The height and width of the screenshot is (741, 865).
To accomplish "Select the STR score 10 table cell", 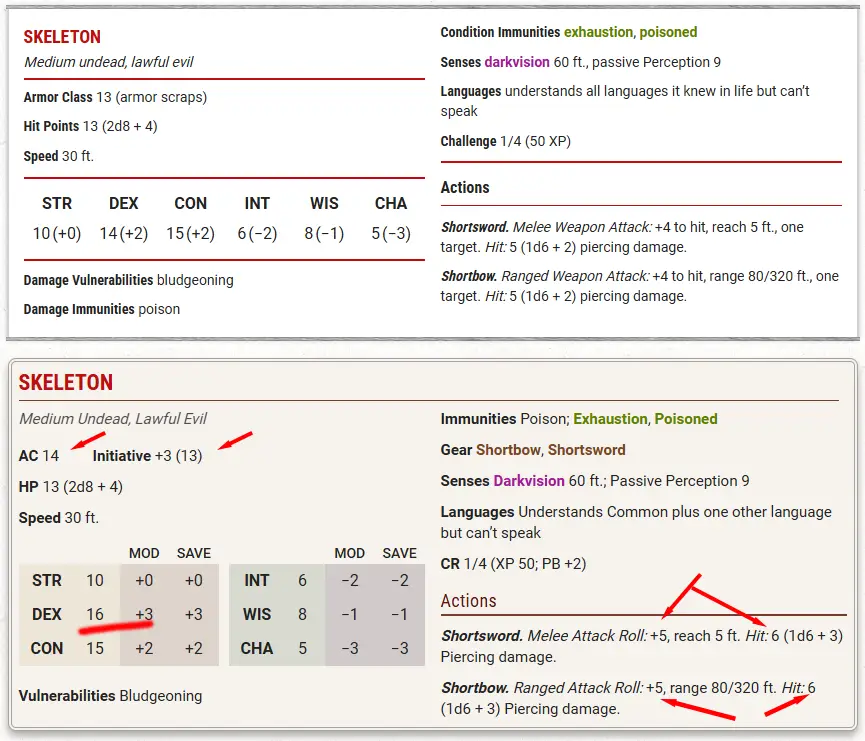I will [x=95, y=580].
